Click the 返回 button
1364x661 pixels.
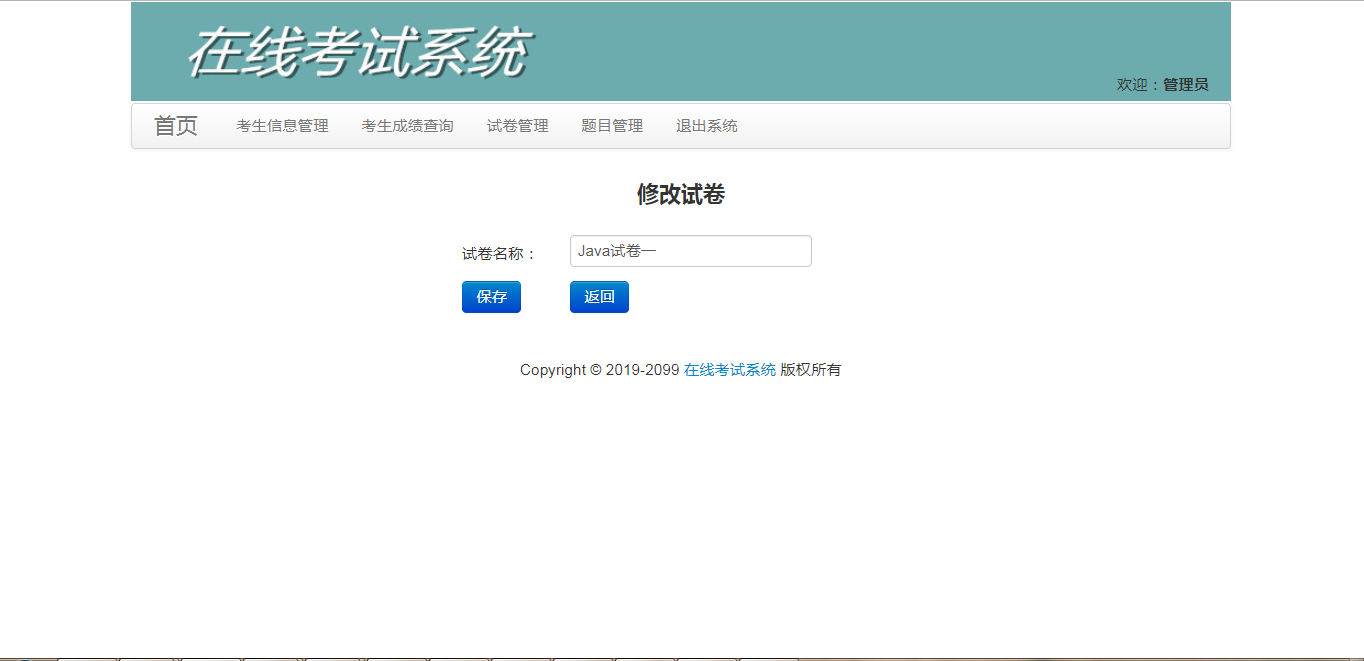[599, 297]
